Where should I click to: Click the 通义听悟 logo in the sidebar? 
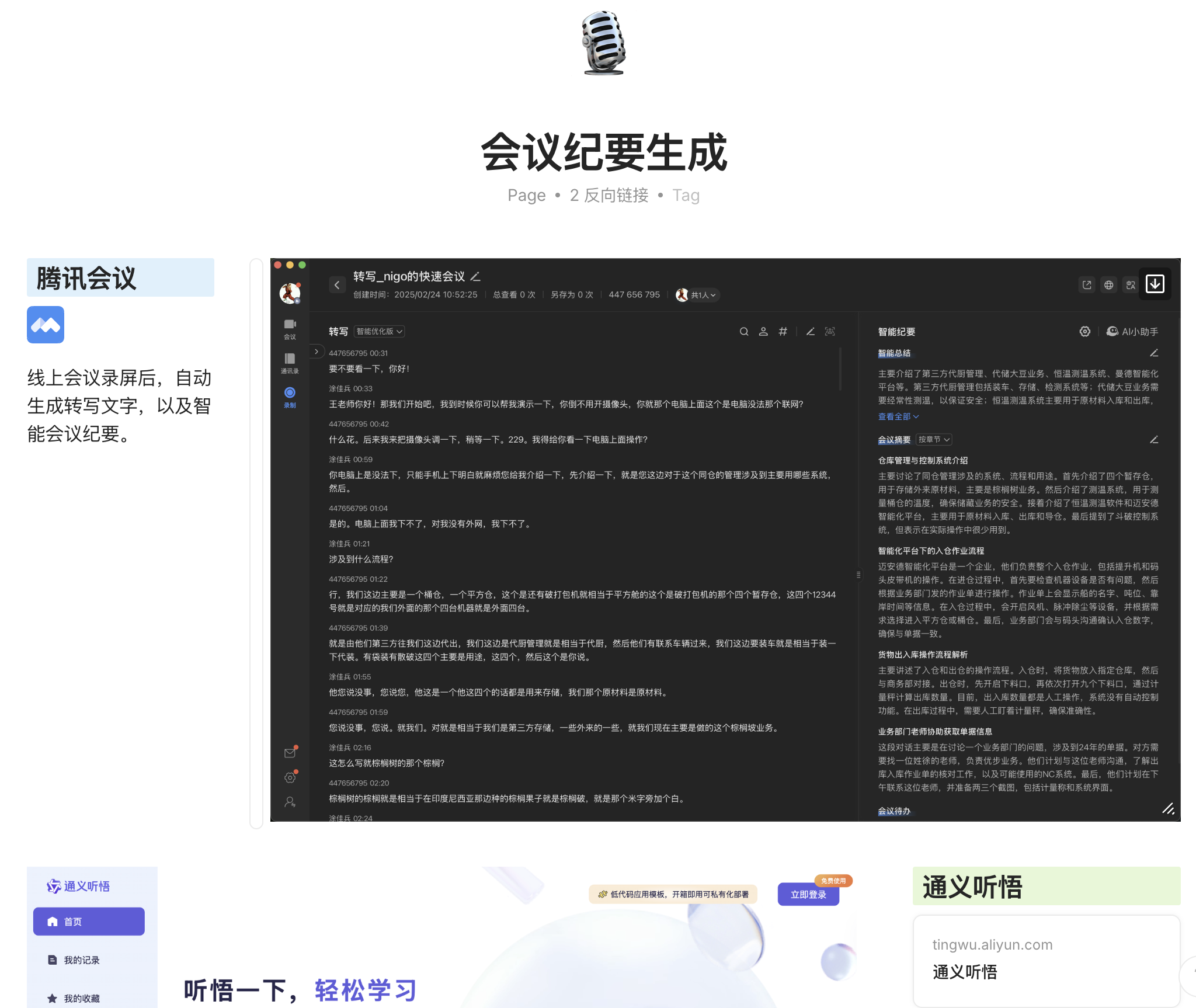78,887
